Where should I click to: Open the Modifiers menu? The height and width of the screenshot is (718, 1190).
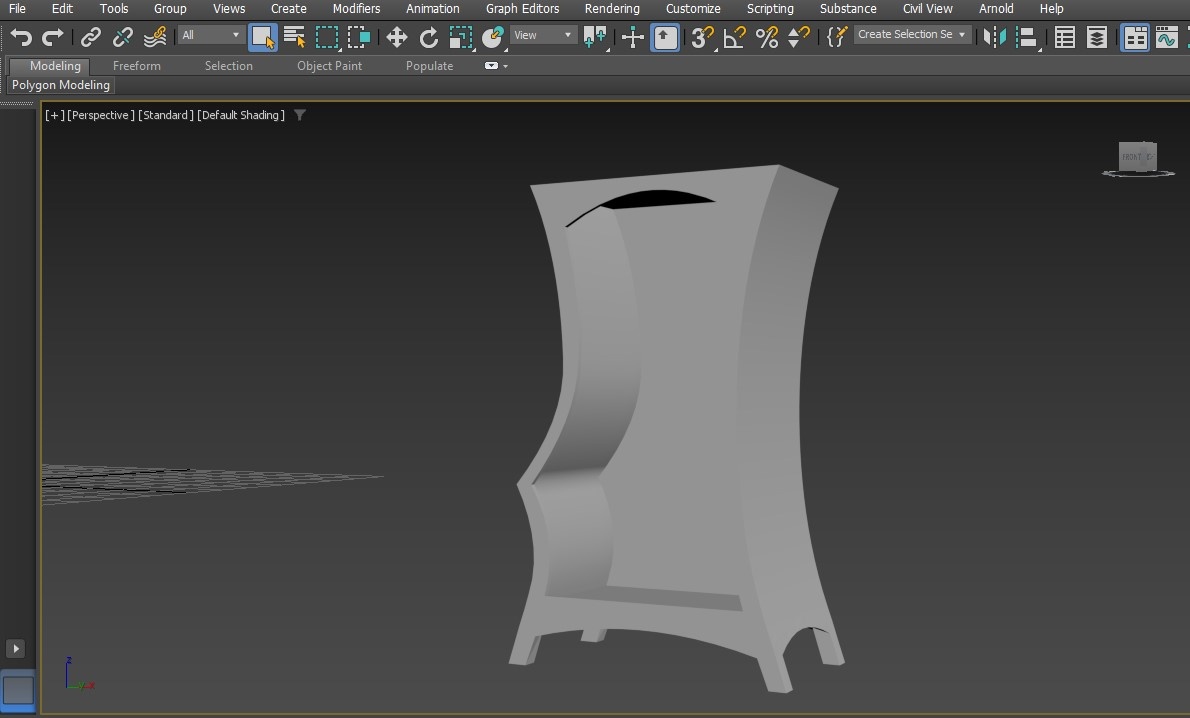[x=356, y=8]
